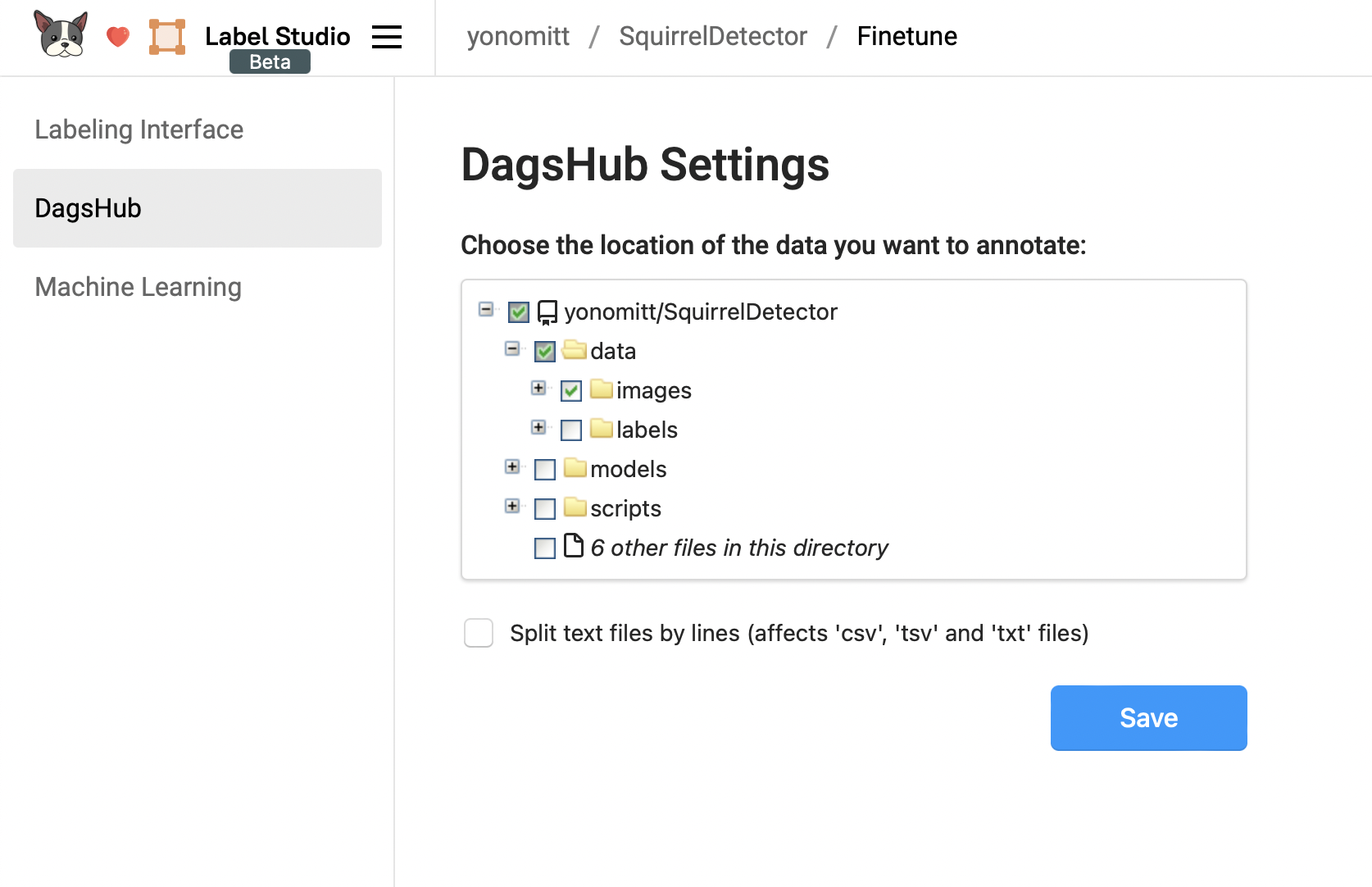Enable 'Split text files by lines'
The width and height of the screenshot is (1372, 887).
(x=478, y=633)
